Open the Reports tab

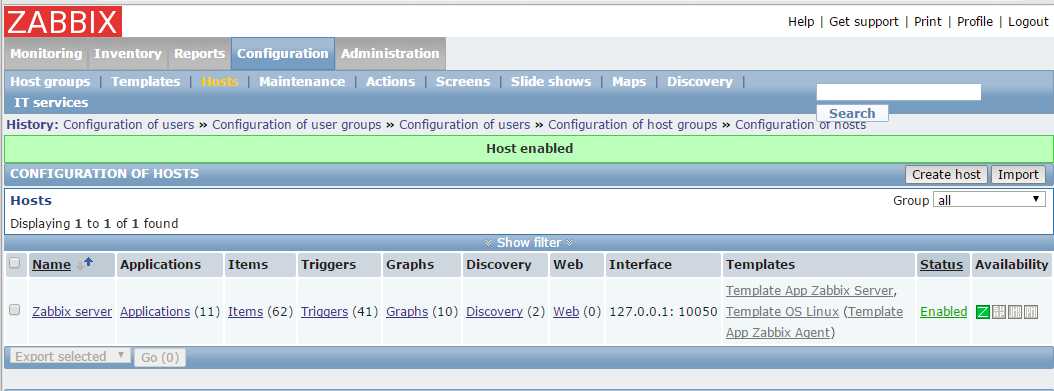(x=199, y=54)
